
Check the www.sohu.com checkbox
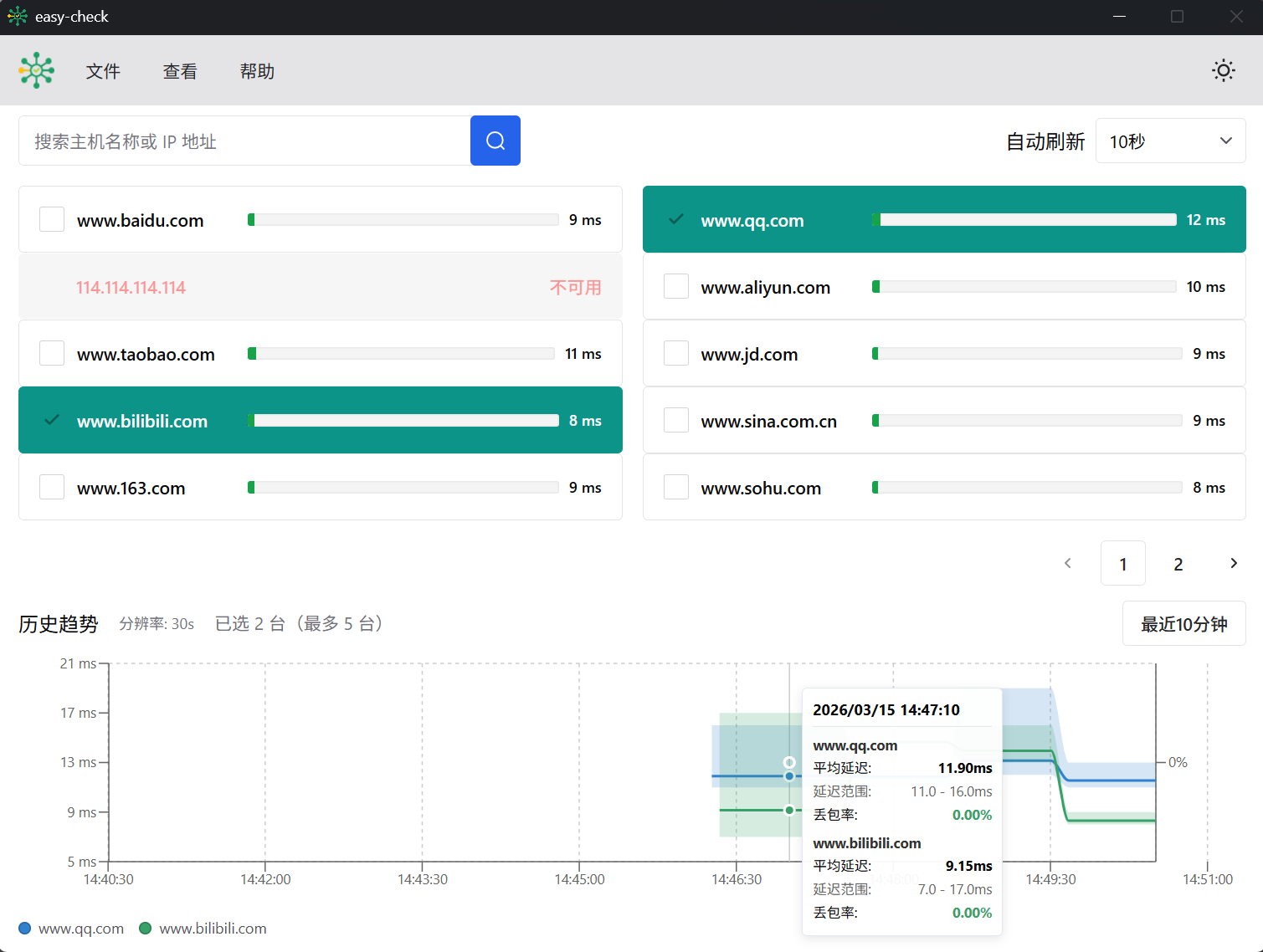(676, 487)
